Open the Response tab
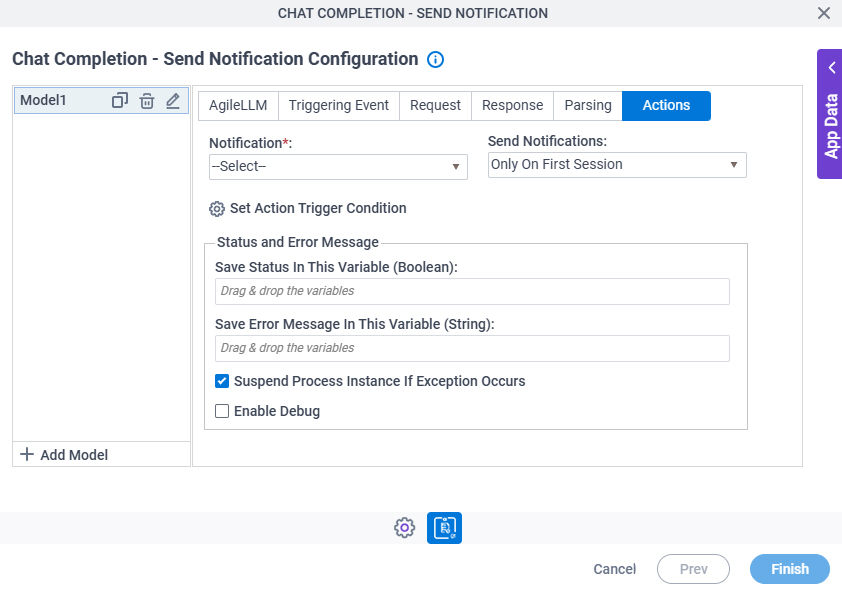 pyautogui.click(x=512, y=105)
